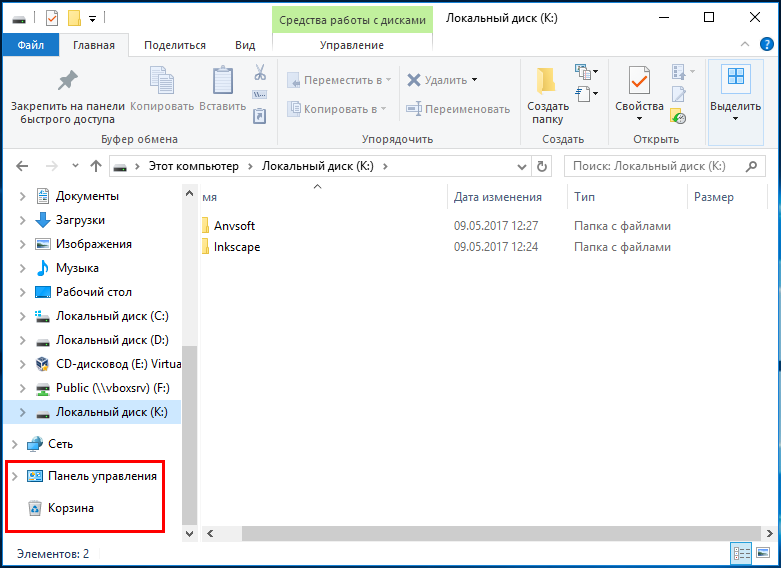Open the Delete (Удалить) dropdown arrow
781x568 pixels.
pyautogui.click(x=474, y=80)
